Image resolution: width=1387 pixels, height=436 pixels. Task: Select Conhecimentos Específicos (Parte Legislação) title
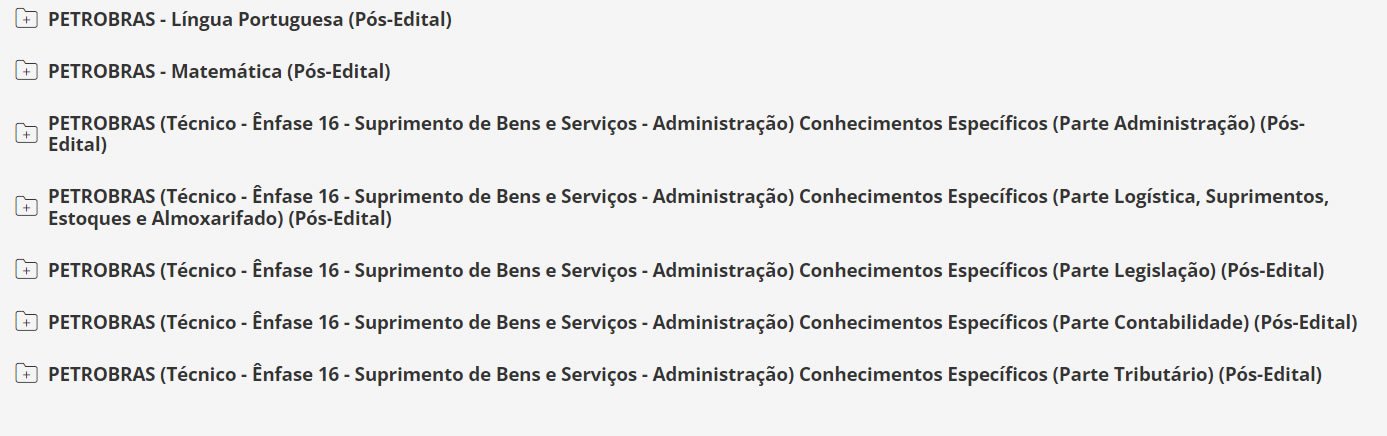685,270
